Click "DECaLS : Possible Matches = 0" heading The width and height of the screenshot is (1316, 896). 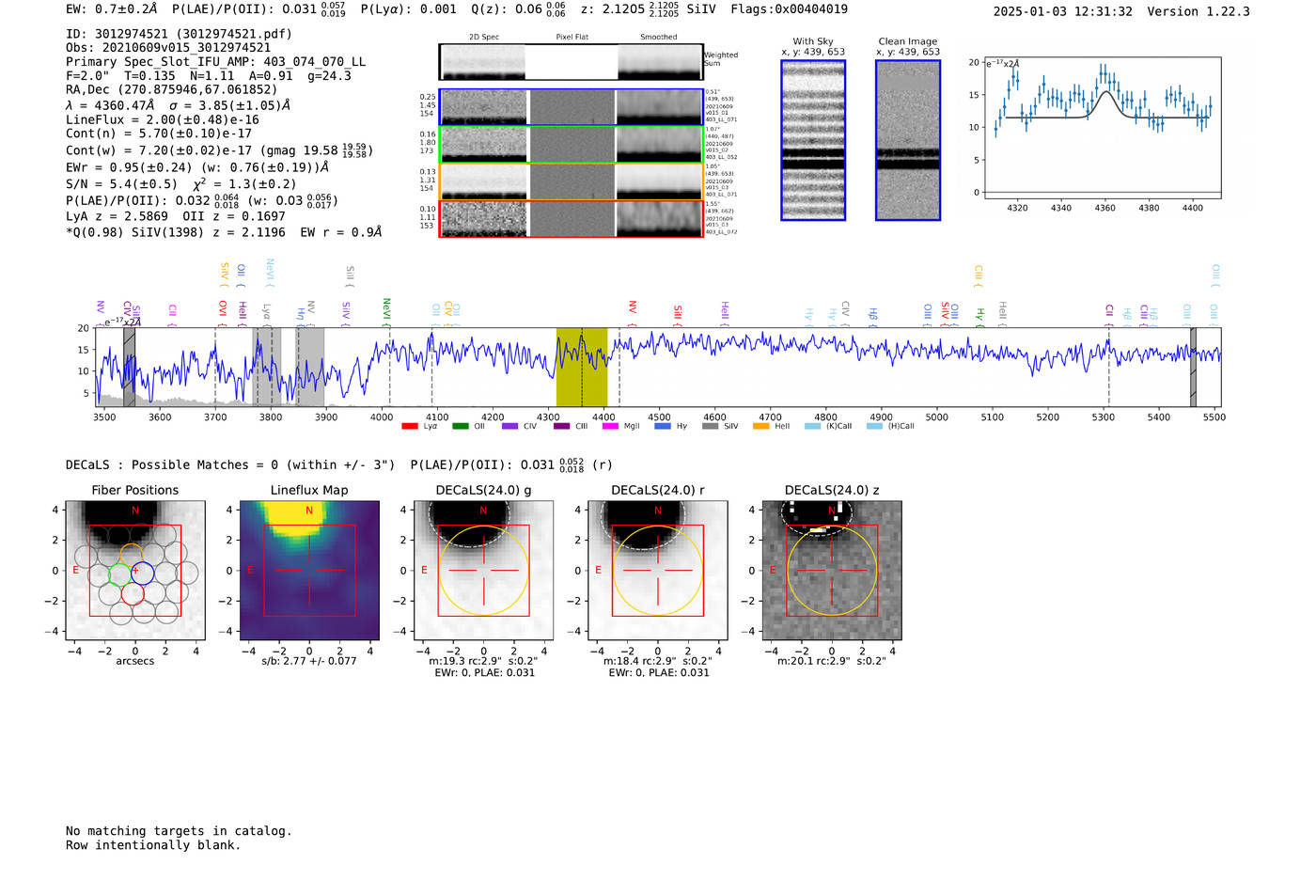click(172, 464)
